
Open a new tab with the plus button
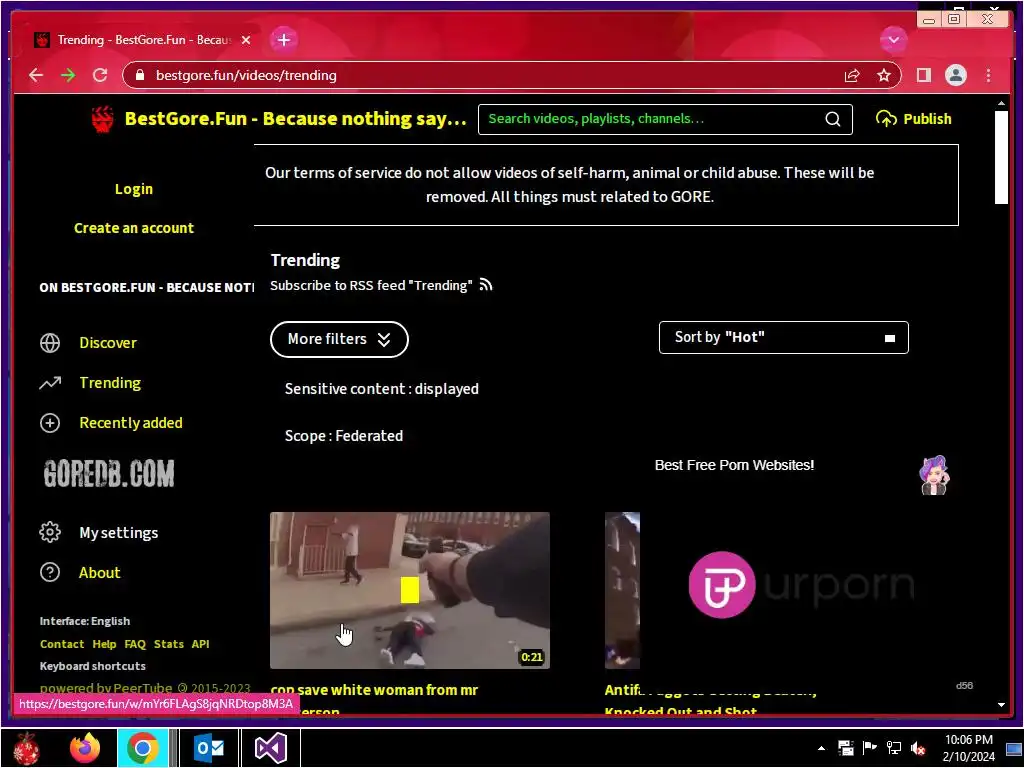(283, 40)
